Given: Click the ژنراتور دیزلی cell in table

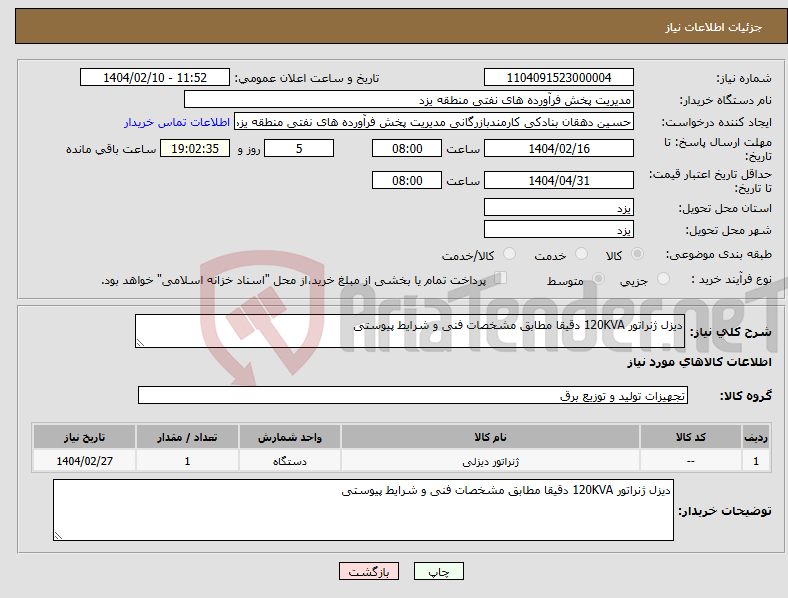Looking at the screenshot, I should [490, 461].
